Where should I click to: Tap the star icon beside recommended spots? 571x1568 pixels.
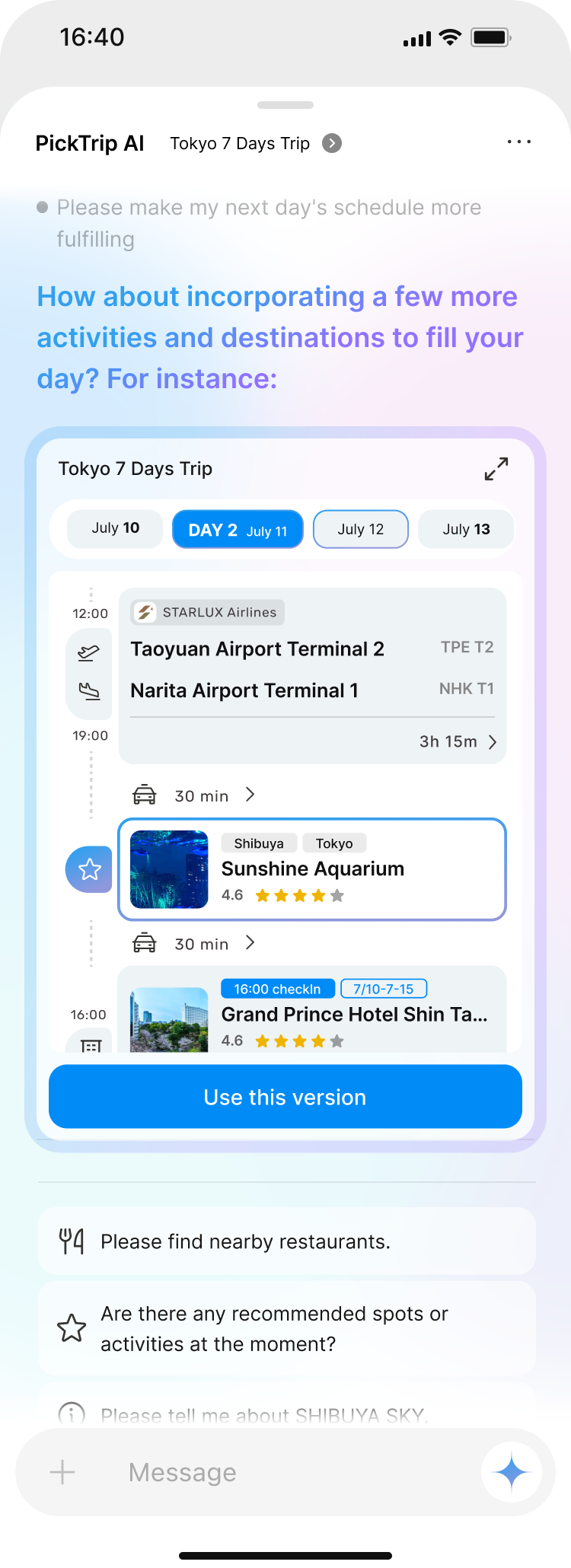tap(72, 1328)
